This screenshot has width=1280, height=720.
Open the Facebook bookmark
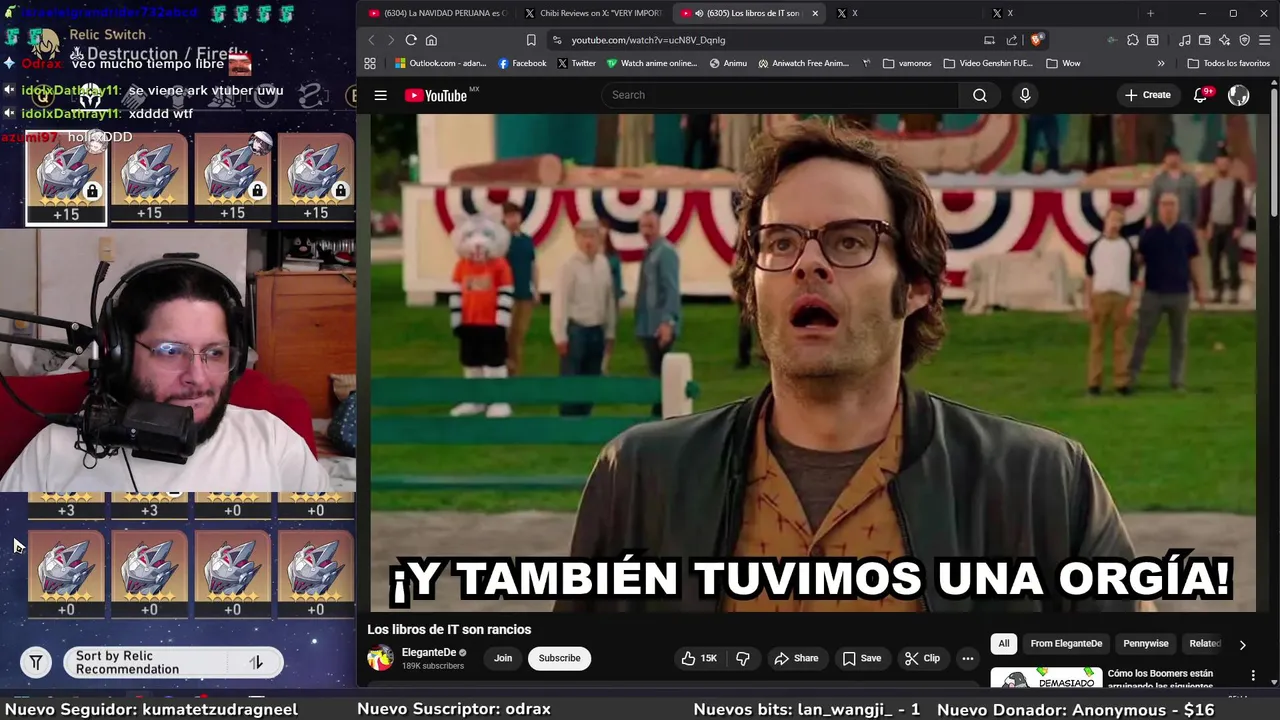click(522, 63)
